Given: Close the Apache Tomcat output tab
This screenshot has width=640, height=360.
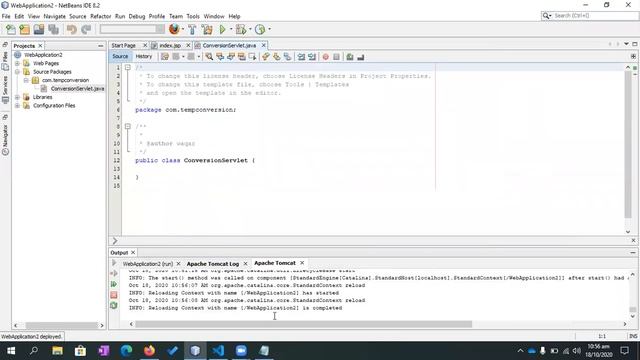Looking at the screenshot, I should coord(302,263).
